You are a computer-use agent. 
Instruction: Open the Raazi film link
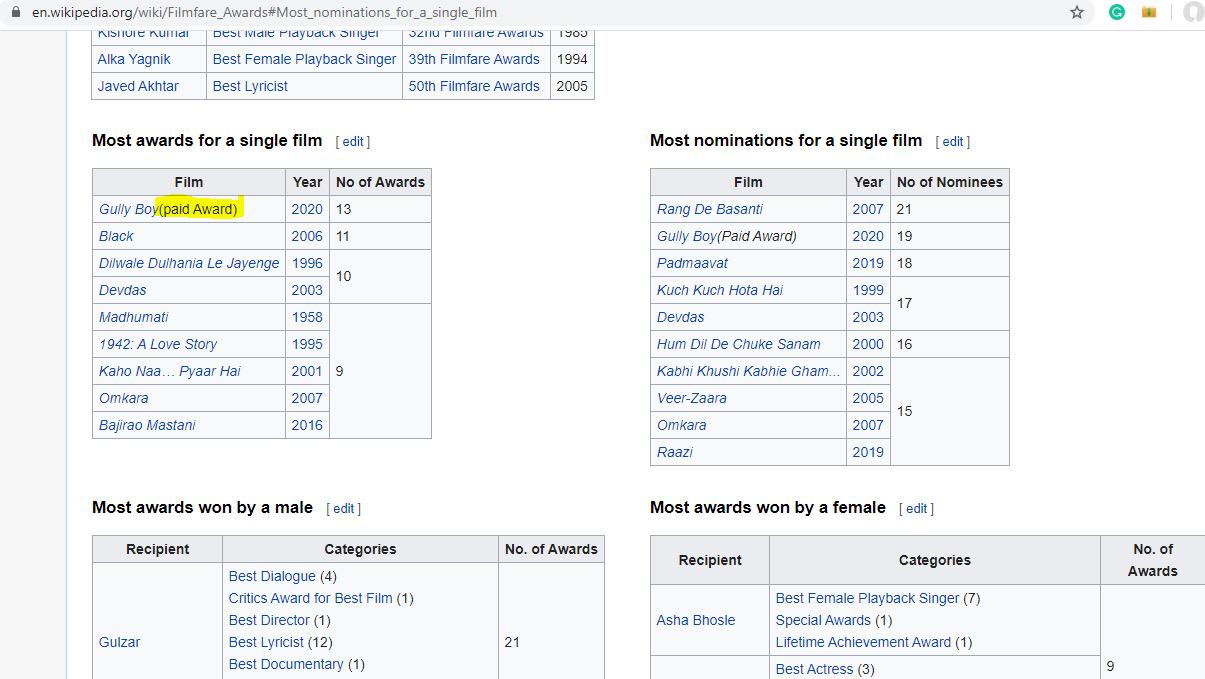click(675, 452)
